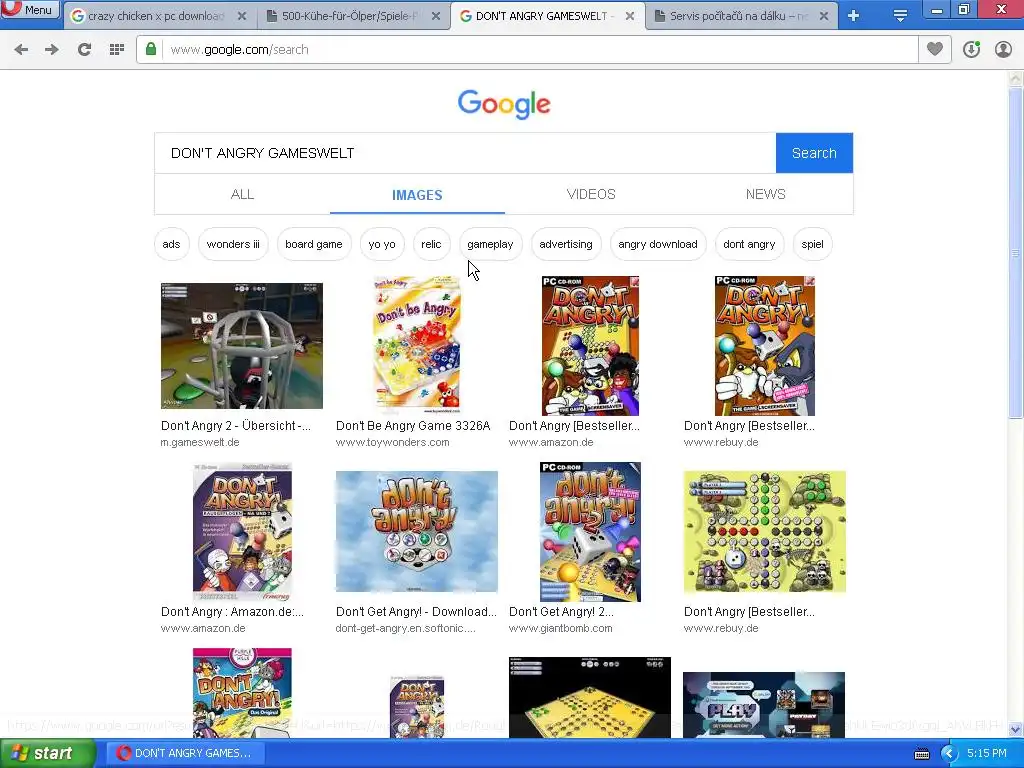Filter images by the 'spiel' chip
This screenshot has width=1024, height=768.
(812, 244)
